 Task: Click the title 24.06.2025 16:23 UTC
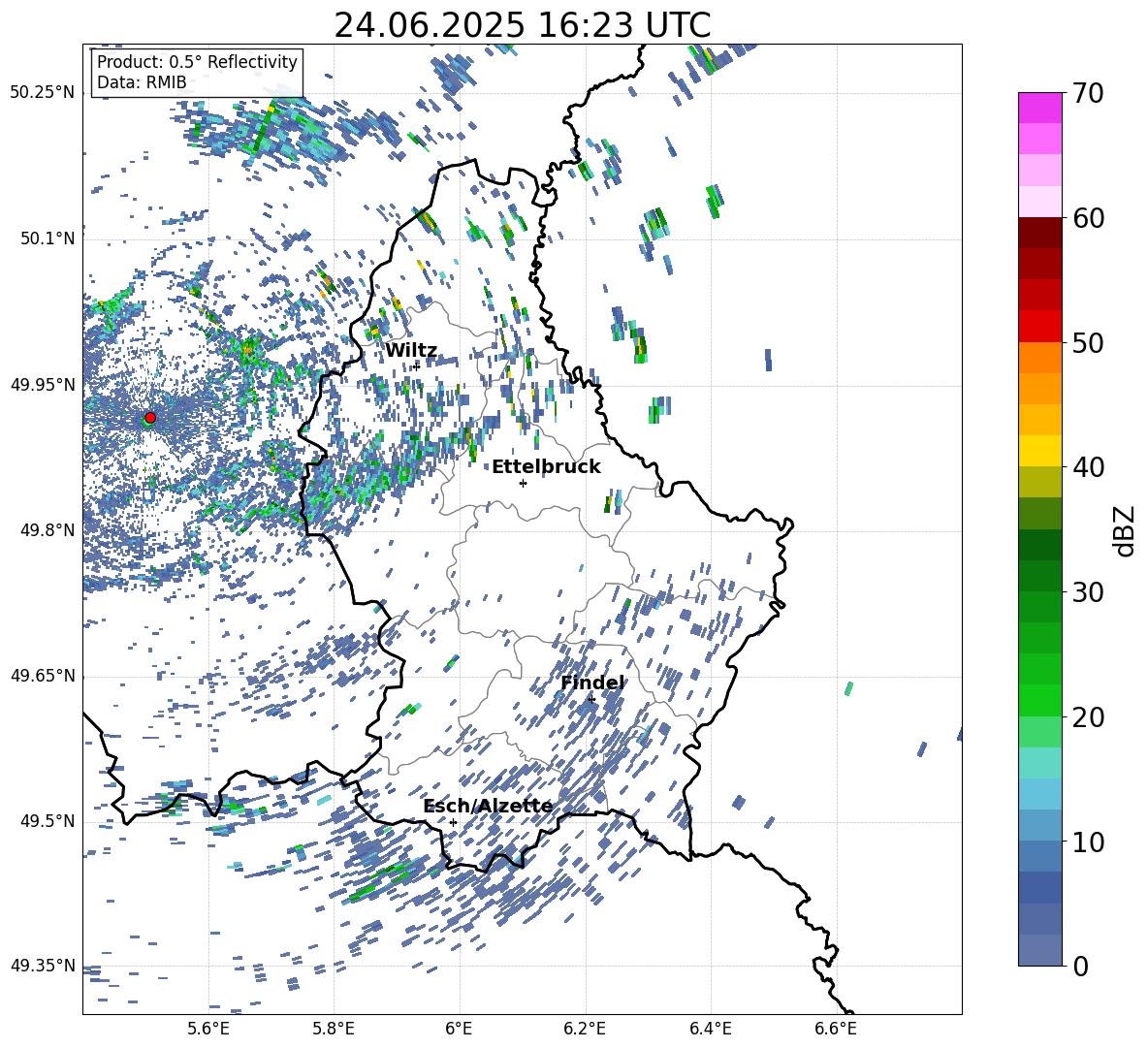pyautogui.click(x=523, y=25)
